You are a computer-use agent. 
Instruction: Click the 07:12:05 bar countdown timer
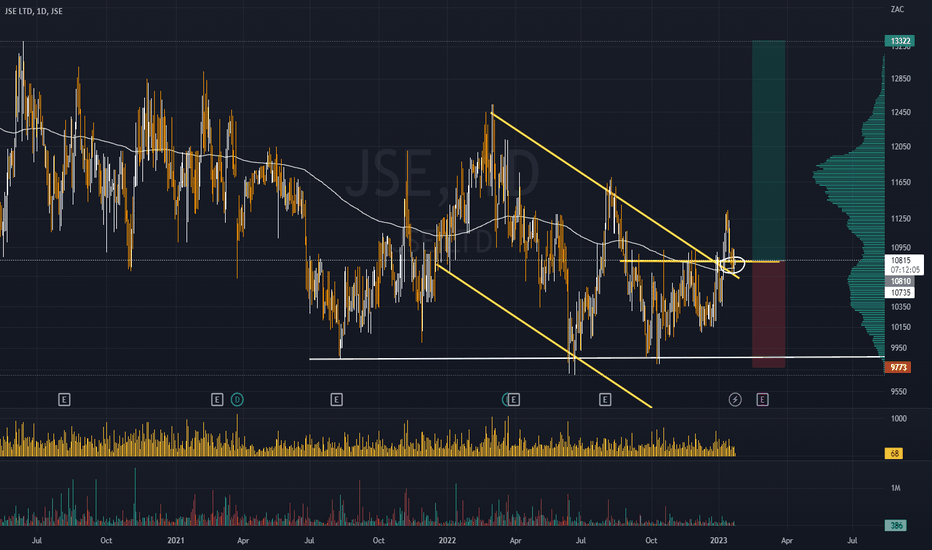pyautogui.click(x=905, y=270)
